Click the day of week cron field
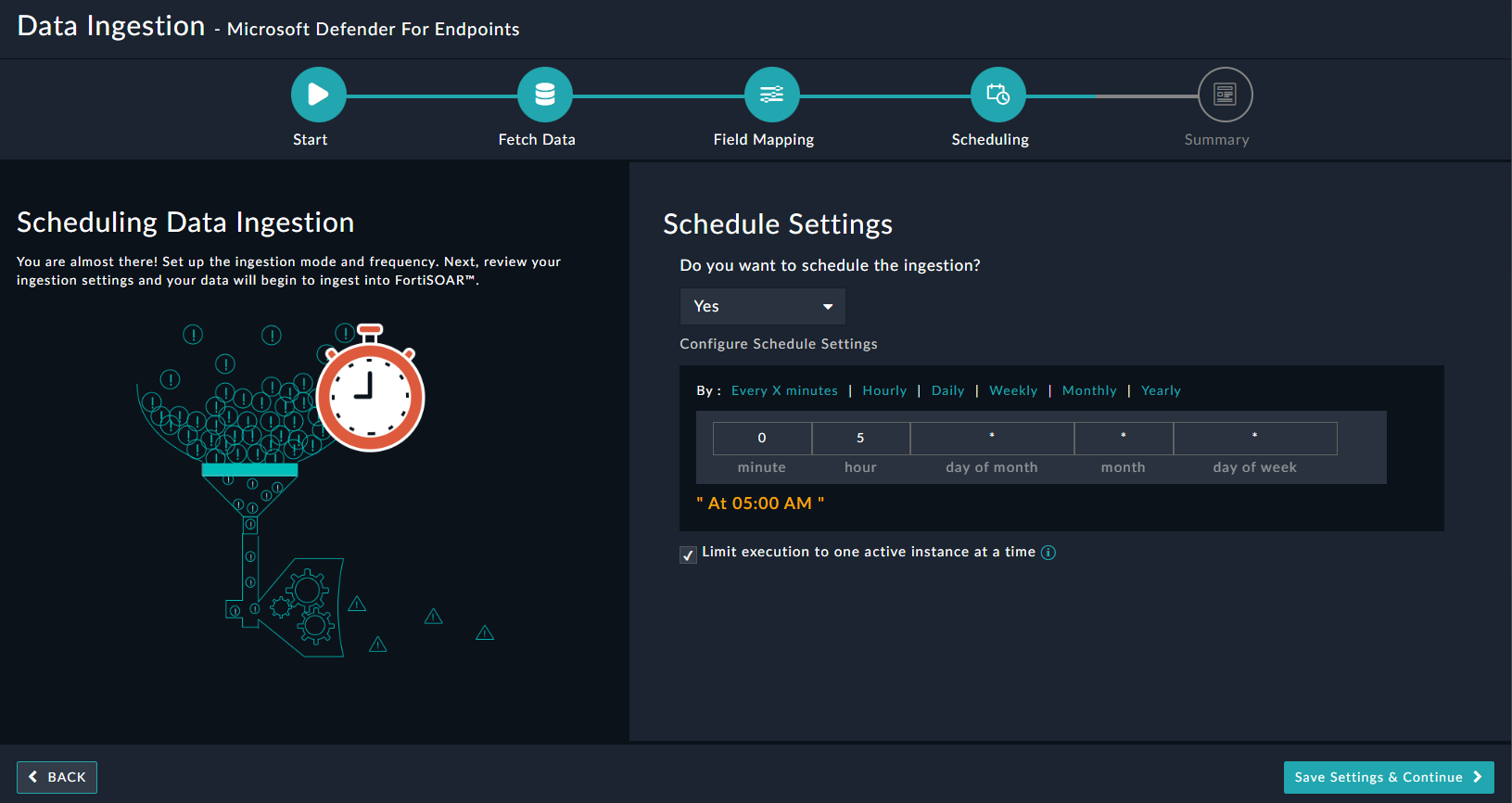1512x803 pixels. (1254, 438)
